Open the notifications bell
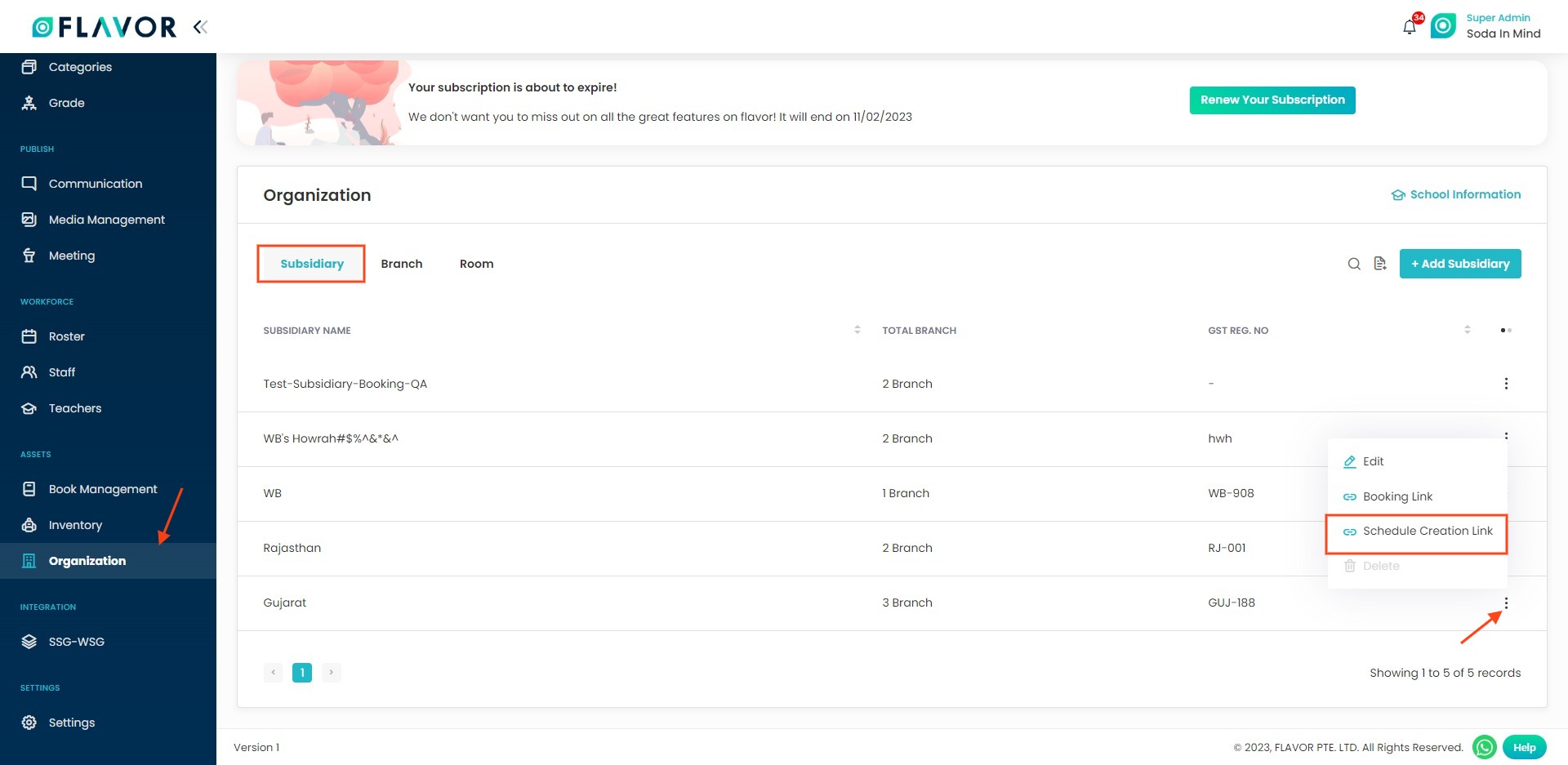This screenshot has height=765, width=1568. pos(1410,28)
